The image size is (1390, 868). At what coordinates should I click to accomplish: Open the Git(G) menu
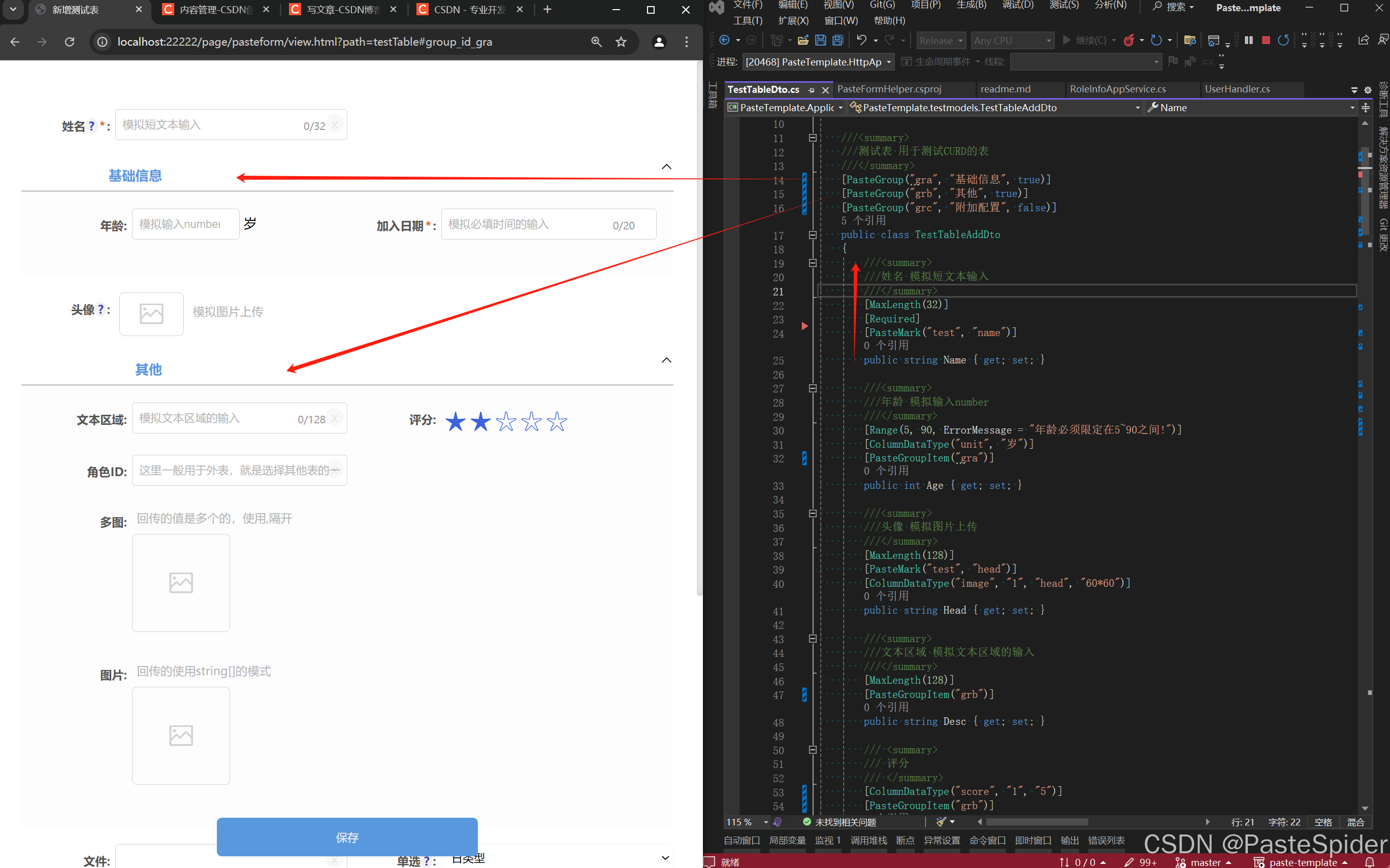click(x=882, y=5)
